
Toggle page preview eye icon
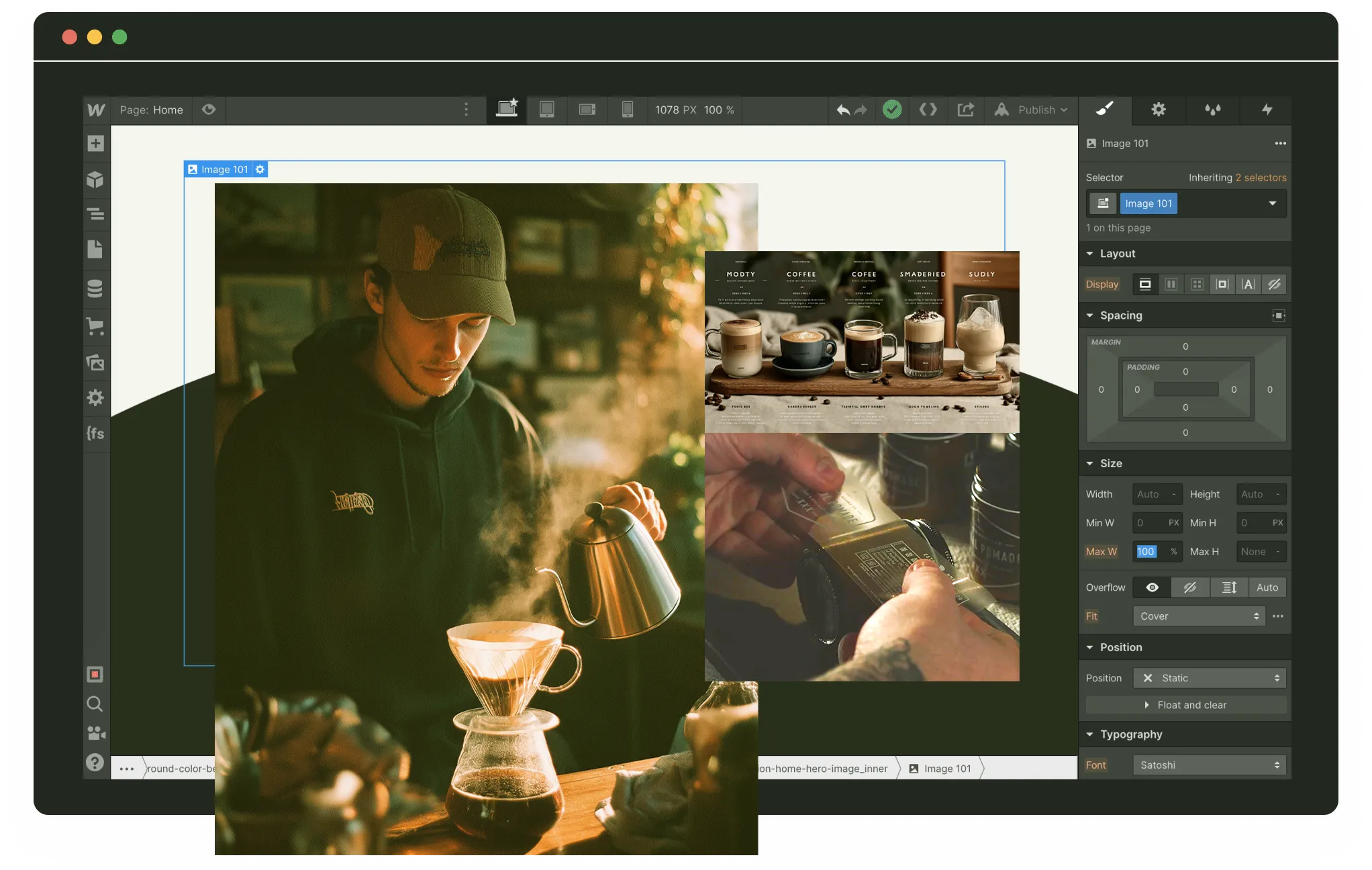click(209, 109)
